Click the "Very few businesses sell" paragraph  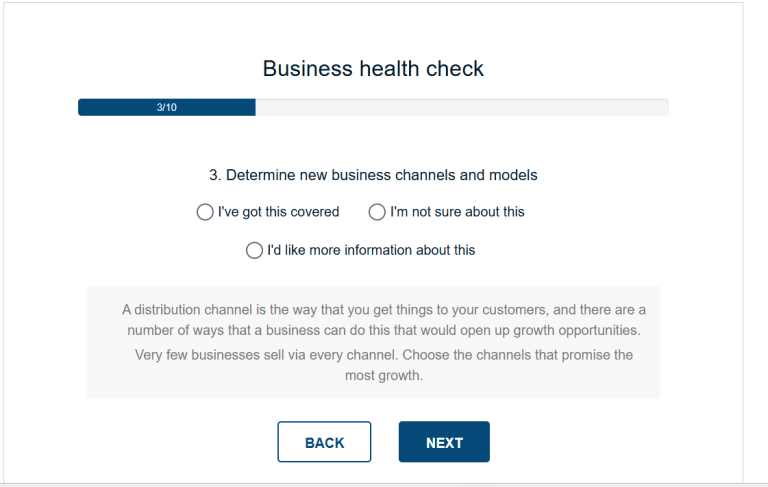[383, 355]
